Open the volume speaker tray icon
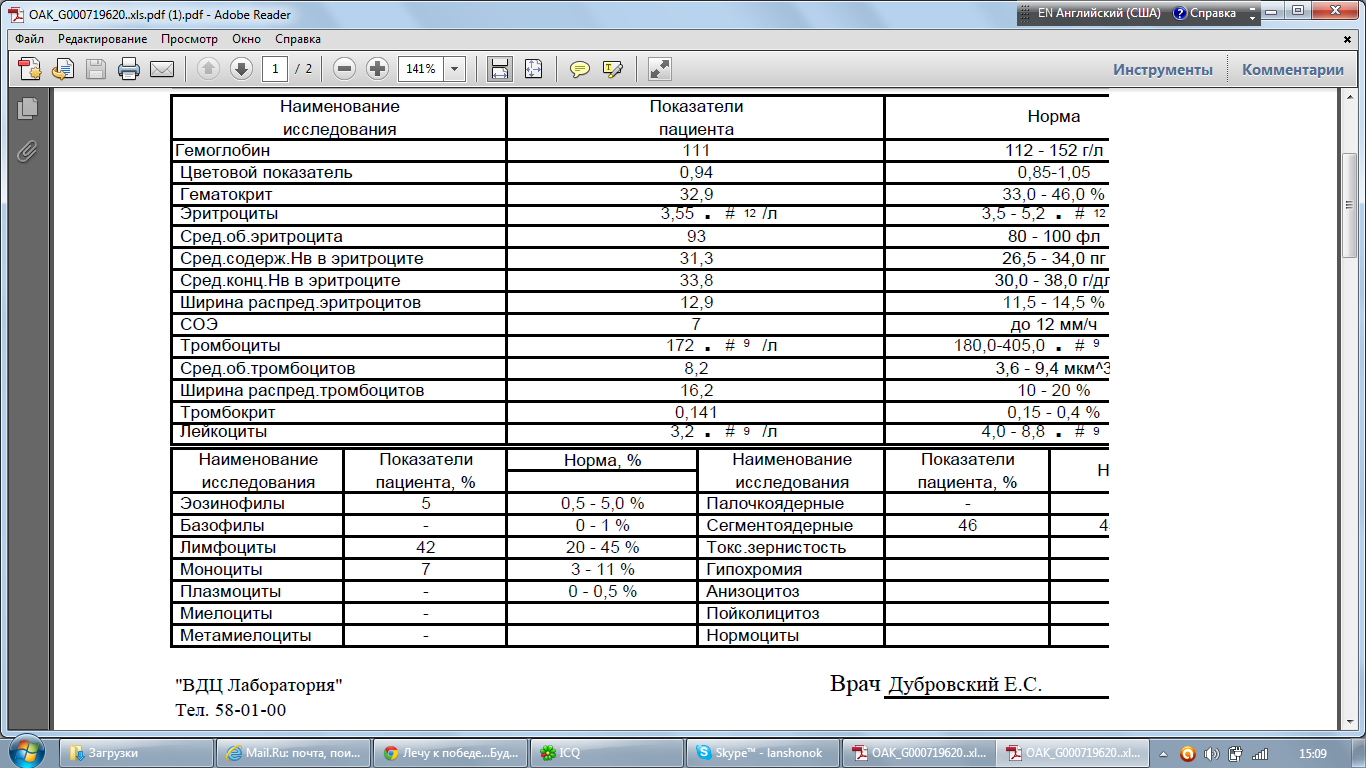1366x768 pixels. tap(1212, 753)
